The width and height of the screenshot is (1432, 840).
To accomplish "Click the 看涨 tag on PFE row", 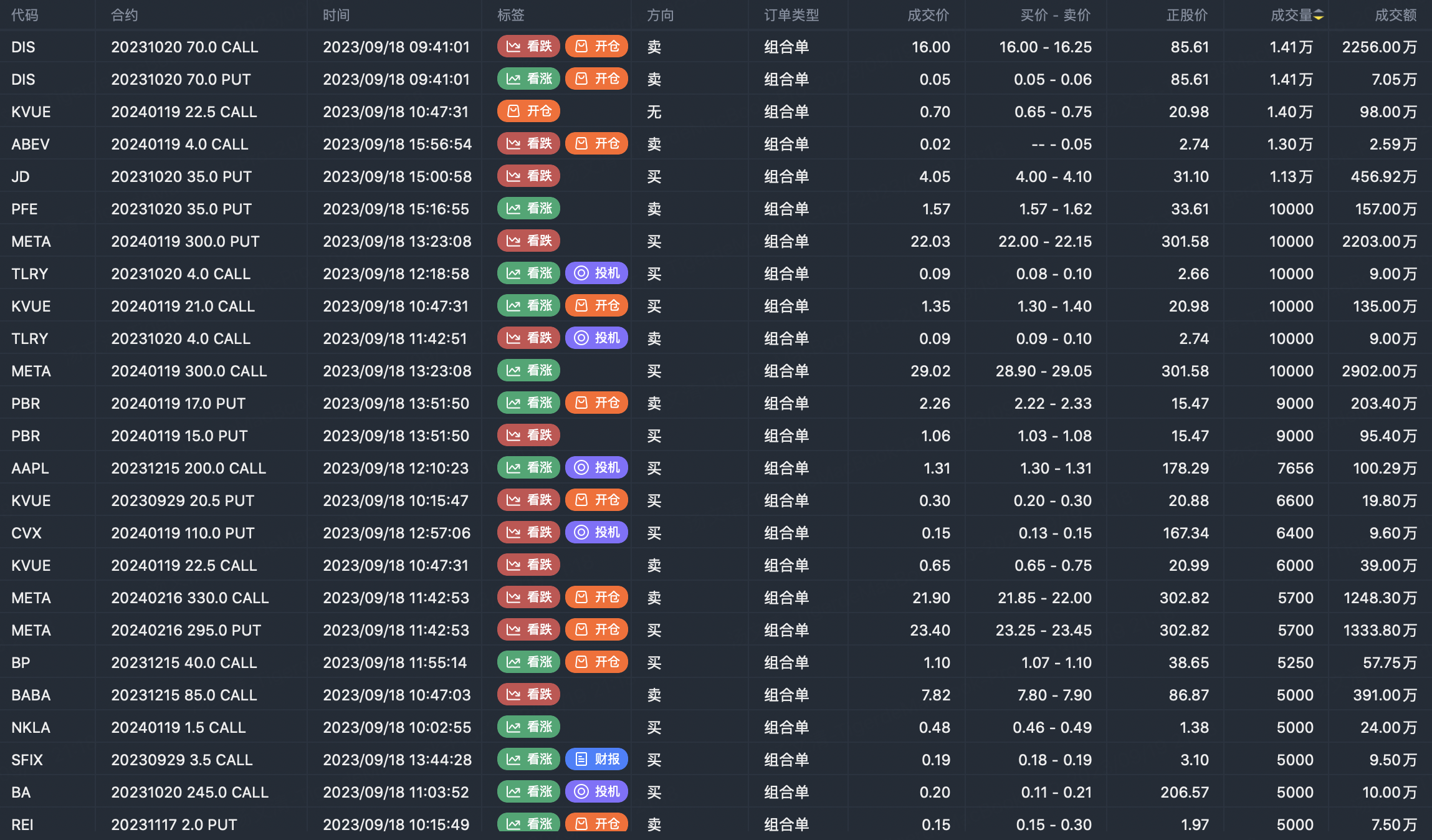I will tap(528, 209).
